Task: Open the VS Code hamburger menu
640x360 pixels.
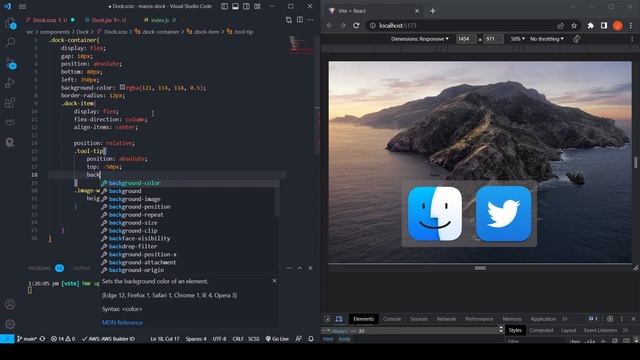Action: (22, 7)
